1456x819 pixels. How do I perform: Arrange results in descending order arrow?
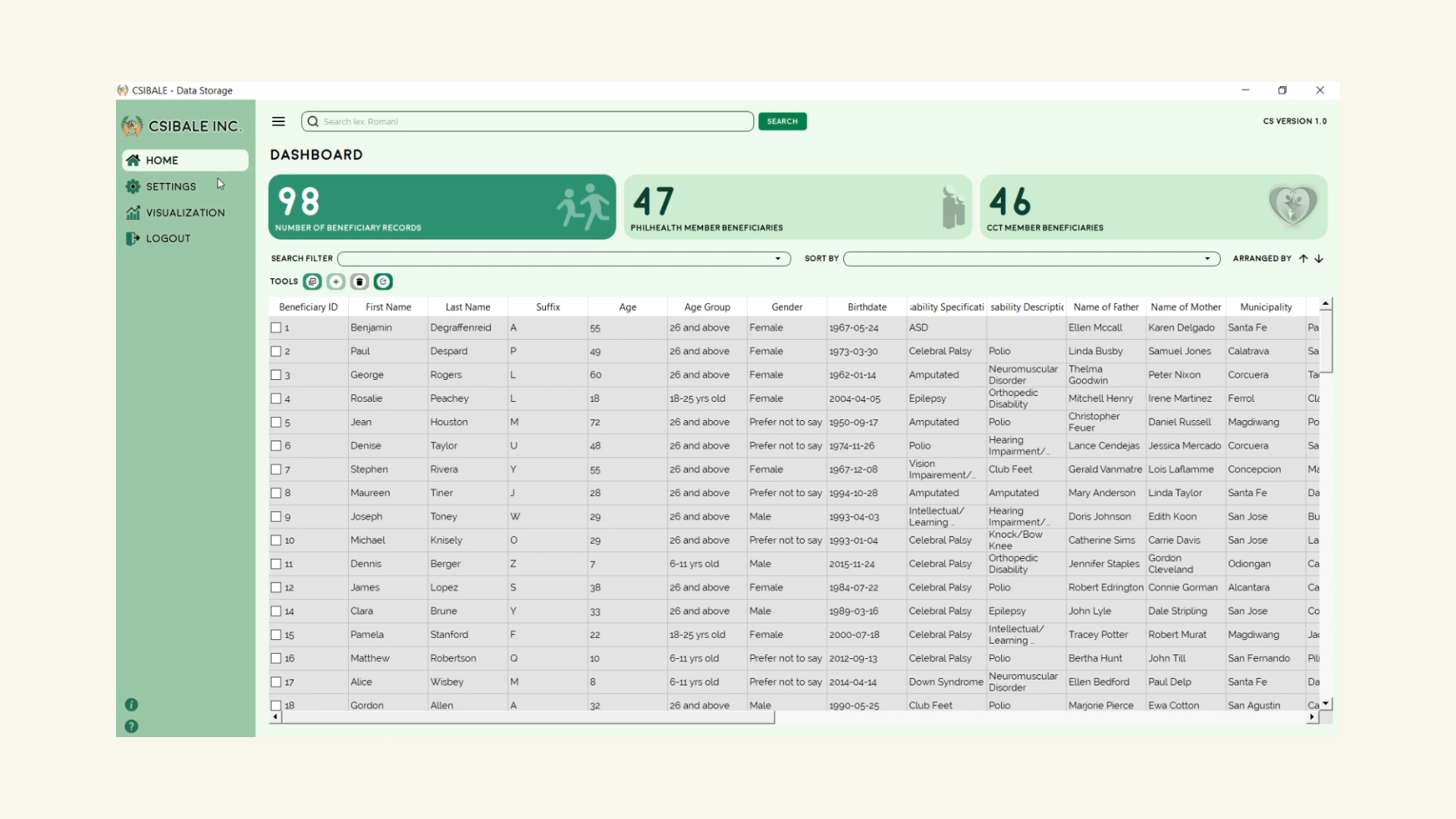(1319, 259)
